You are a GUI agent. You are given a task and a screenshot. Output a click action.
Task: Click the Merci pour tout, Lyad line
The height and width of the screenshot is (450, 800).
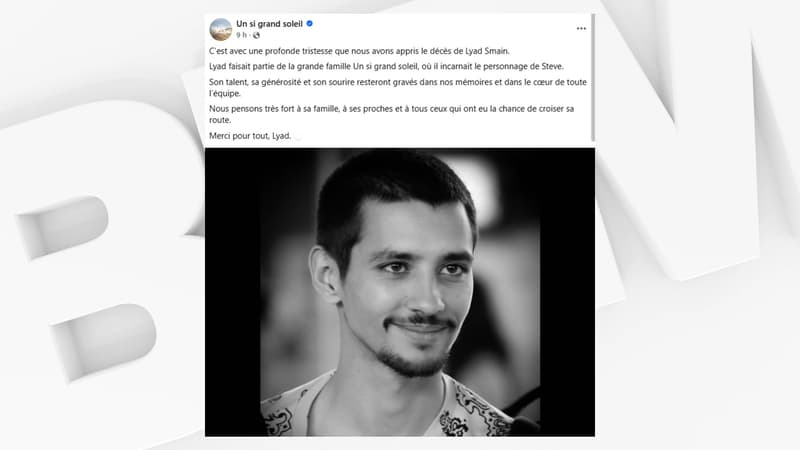[x=250, y=136]
